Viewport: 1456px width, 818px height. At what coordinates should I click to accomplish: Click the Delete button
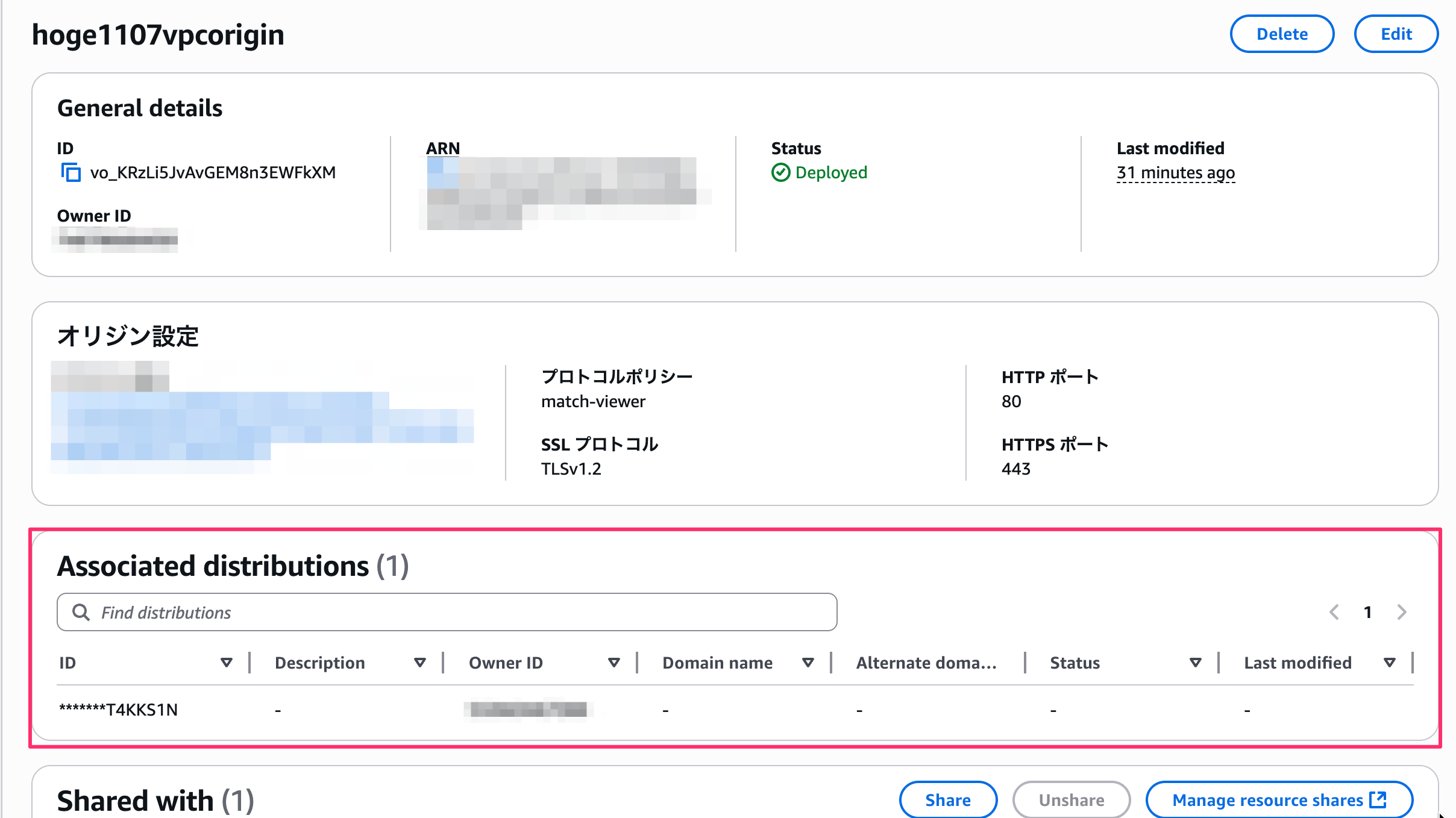pyautogui.click(x=1282, y=34)
